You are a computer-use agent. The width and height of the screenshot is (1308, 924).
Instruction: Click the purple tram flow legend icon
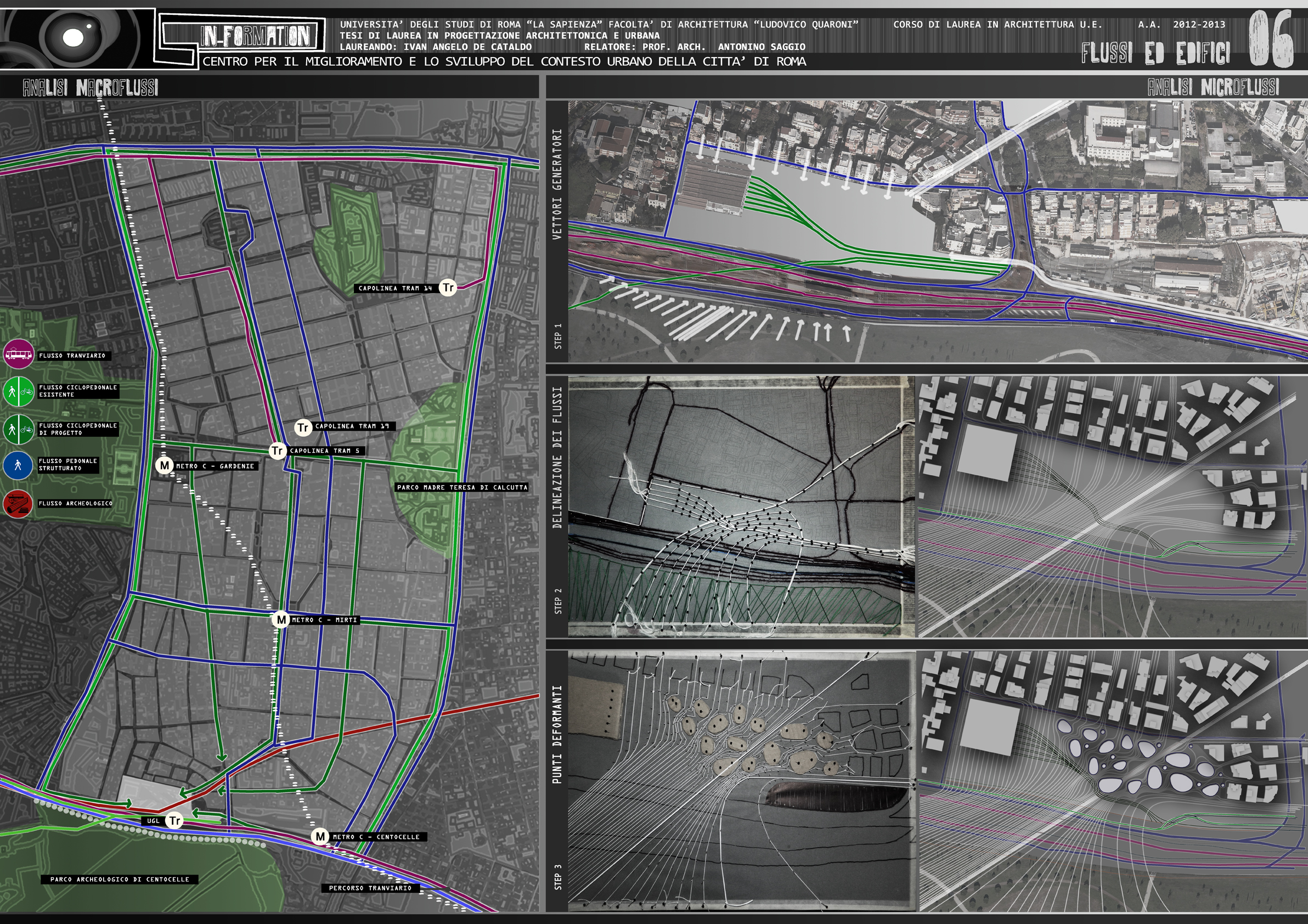(x=18, y=354)
